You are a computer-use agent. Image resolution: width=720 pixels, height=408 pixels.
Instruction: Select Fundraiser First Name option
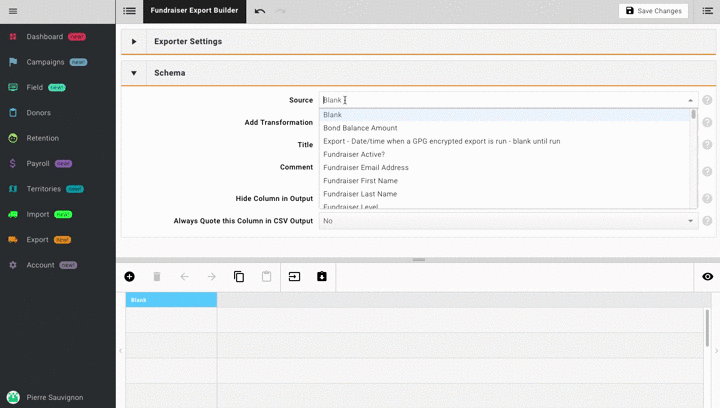[505, 181]
